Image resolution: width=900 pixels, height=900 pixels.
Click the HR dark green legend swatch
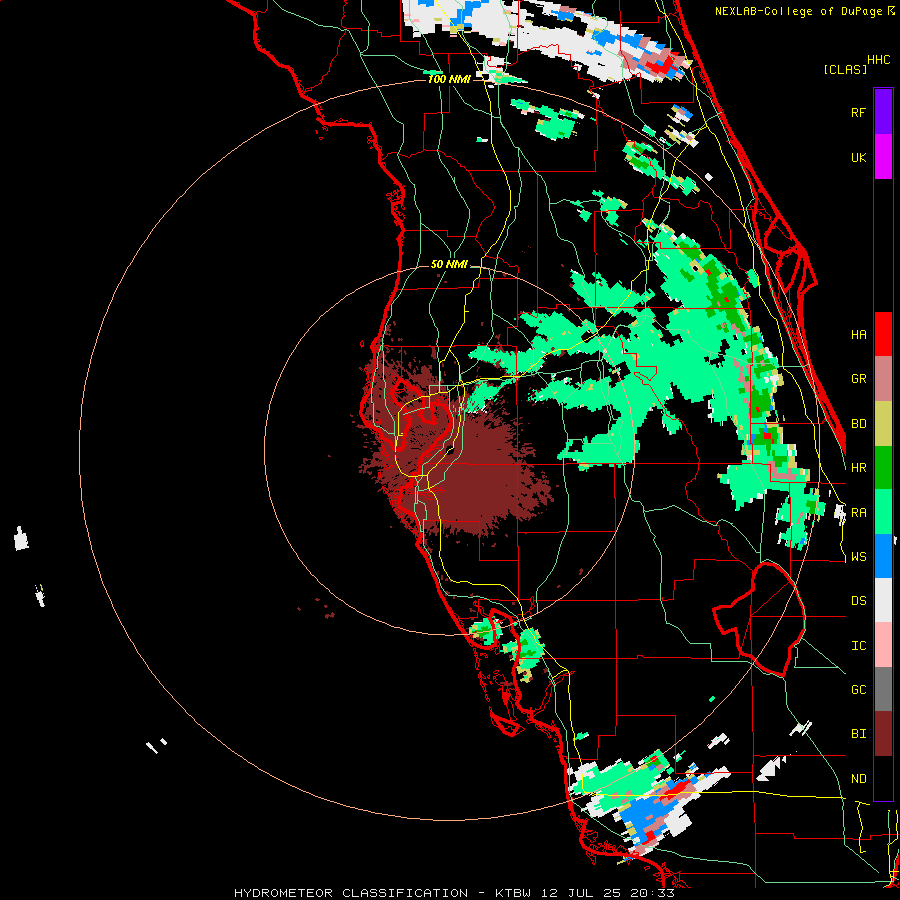(x=883, y=468)
